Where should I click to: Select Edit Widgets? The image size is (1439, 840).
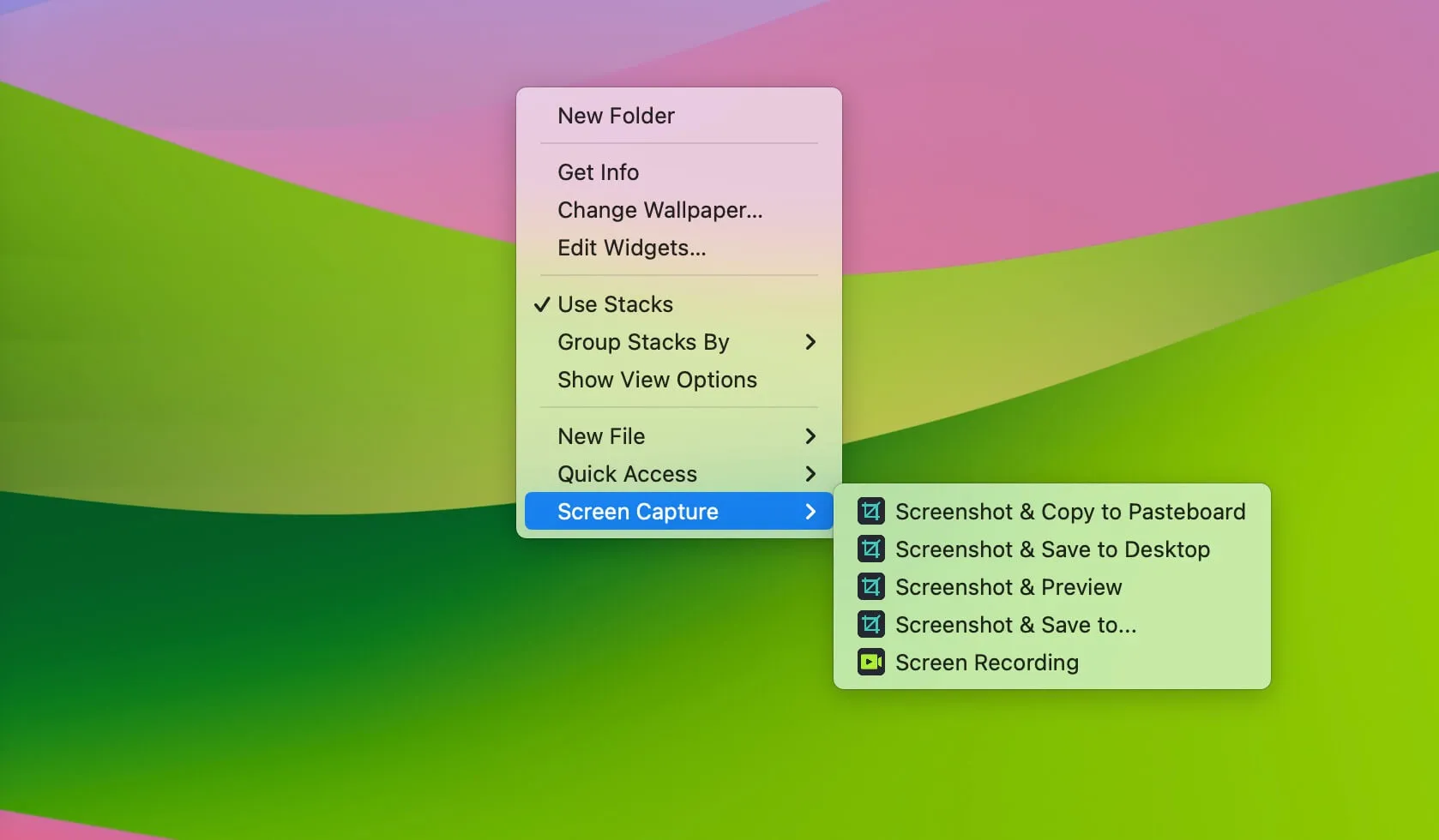(631, 248)
